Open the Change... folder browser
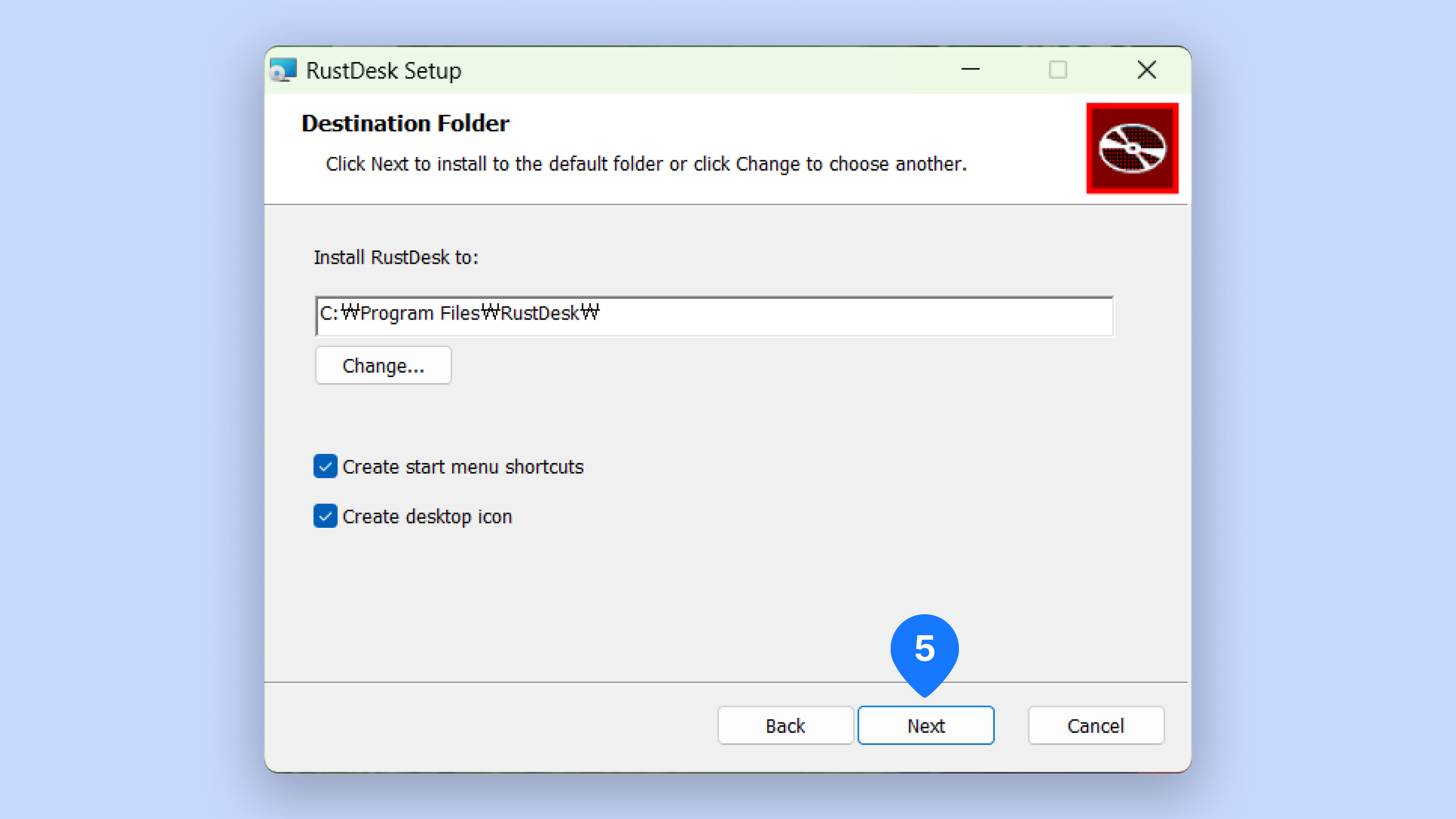 (x=383, y=366)
